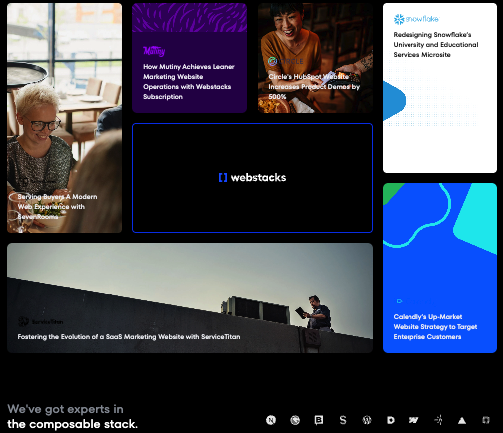
Task: Open Calendly's Up-Market Website Strategy card
Action: pyautogui.click(x=440, y=268)
